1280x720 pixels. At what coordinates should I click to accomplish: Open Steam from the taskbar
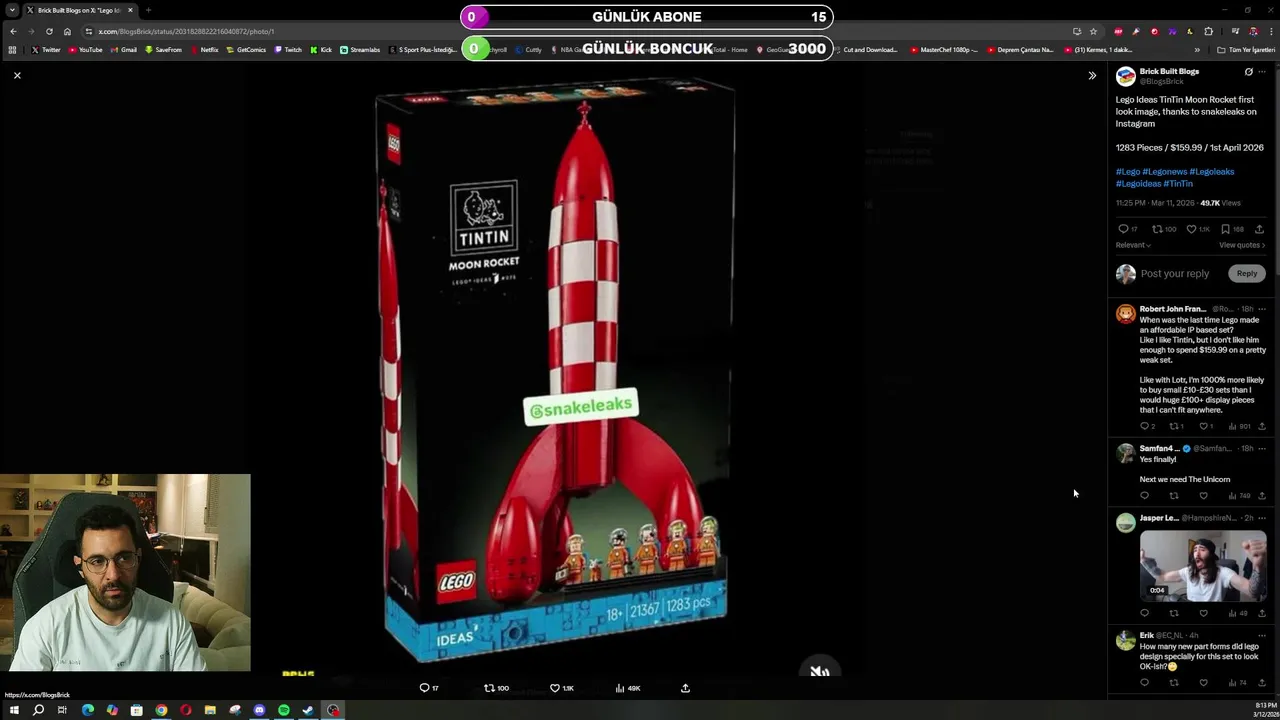[308, 710]
